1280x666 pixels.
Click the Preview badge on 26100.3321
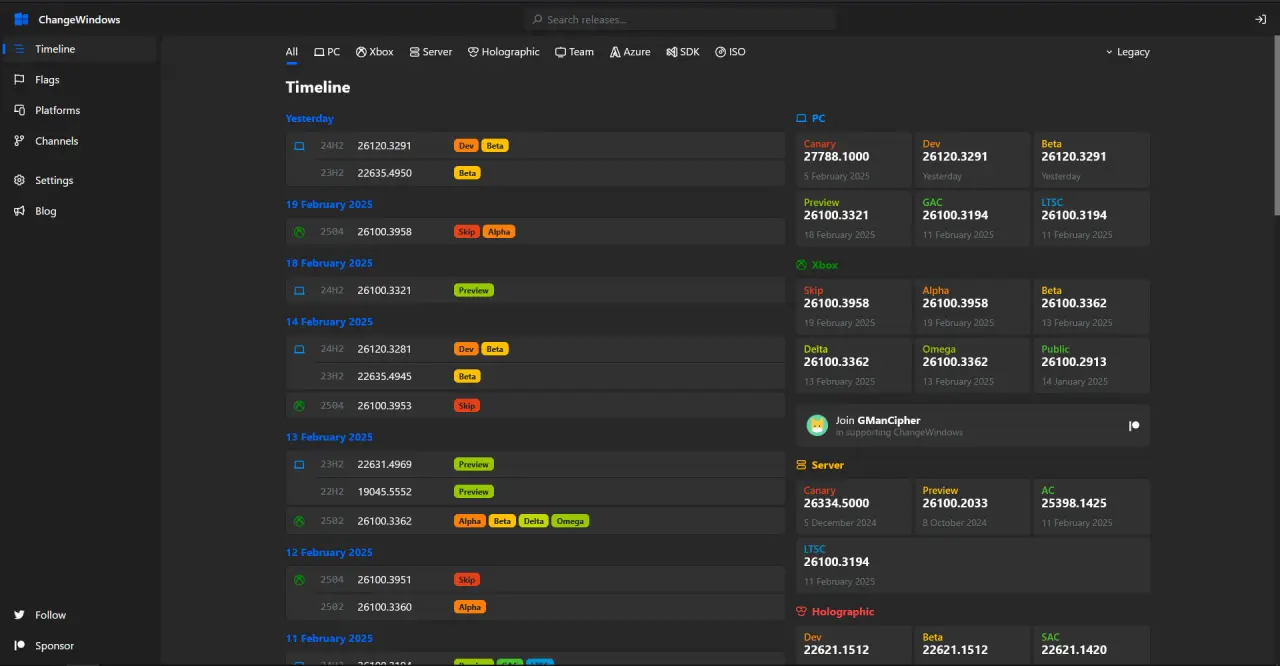pos(474,291)
